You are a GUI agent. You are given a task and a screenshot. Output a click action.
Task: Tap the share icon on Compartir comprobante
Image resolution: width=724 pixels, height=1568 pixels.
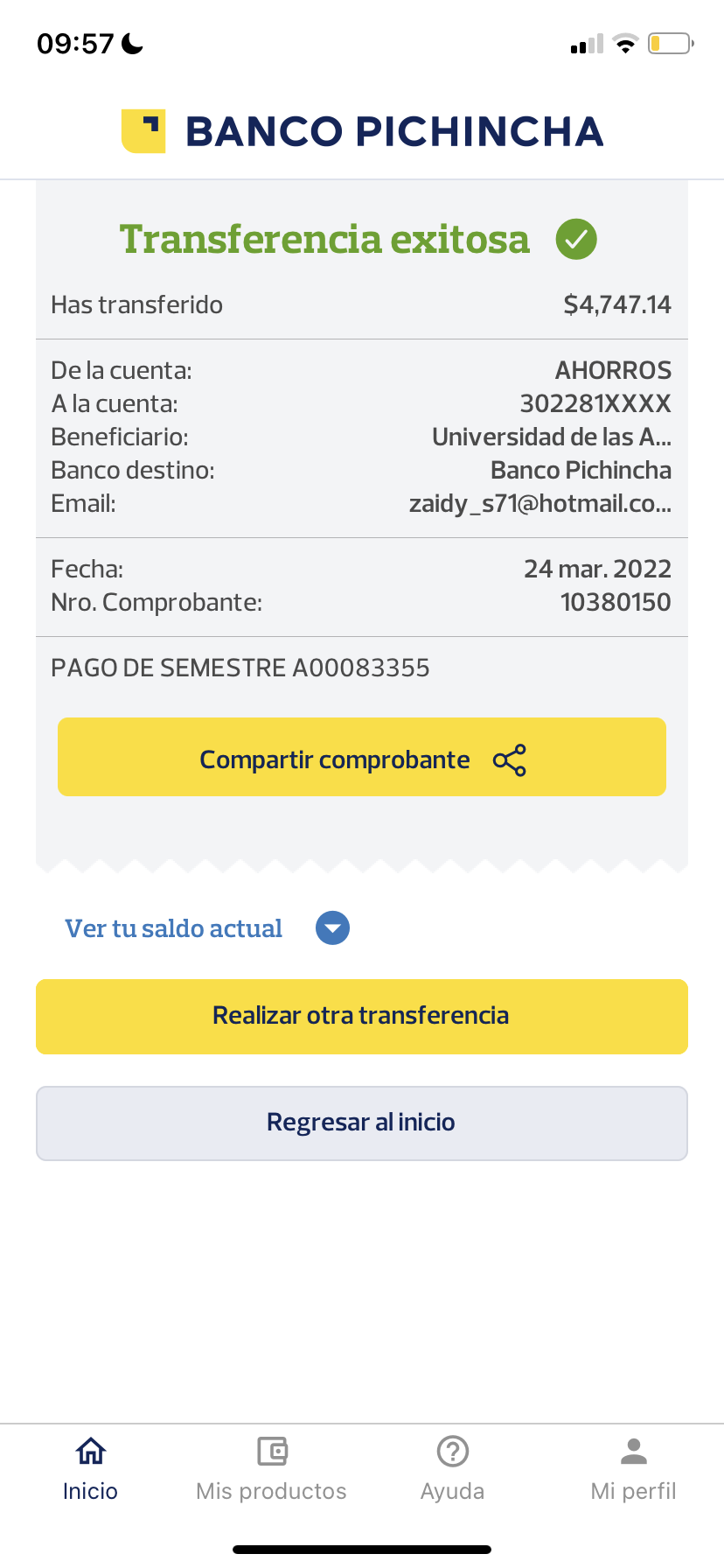coord(510,760)
